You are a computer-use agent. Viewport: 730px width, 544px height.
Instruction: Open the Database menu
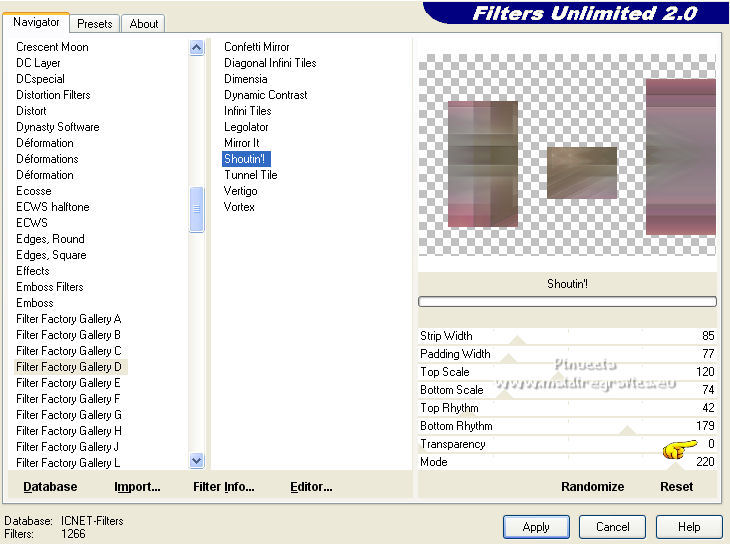(50, 487)
